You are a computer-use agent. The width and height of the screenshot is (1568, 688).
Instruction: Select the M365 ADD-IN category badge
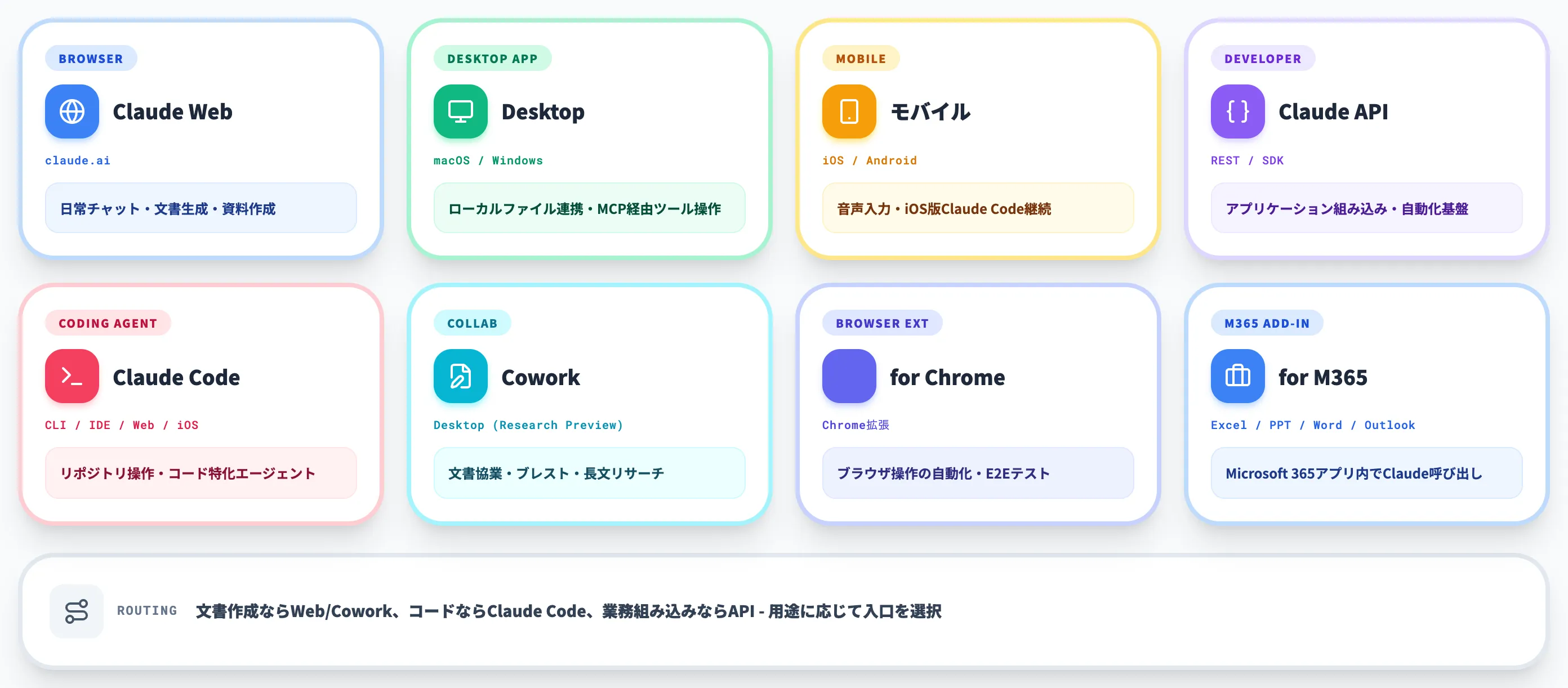[x=1267, y=323]
